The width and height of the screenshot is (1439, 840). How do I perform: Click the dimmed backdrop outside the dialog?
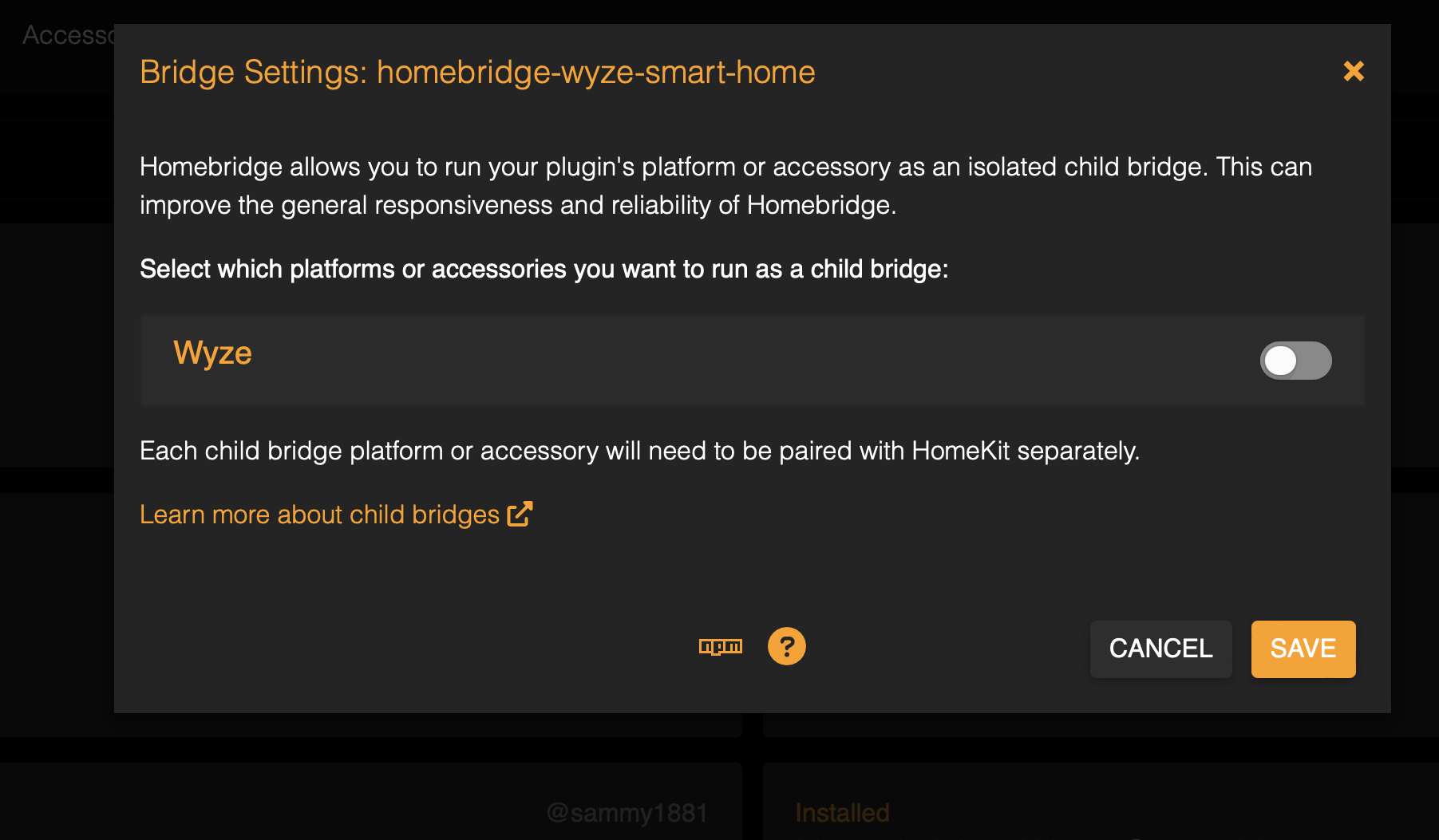[56, 399]
